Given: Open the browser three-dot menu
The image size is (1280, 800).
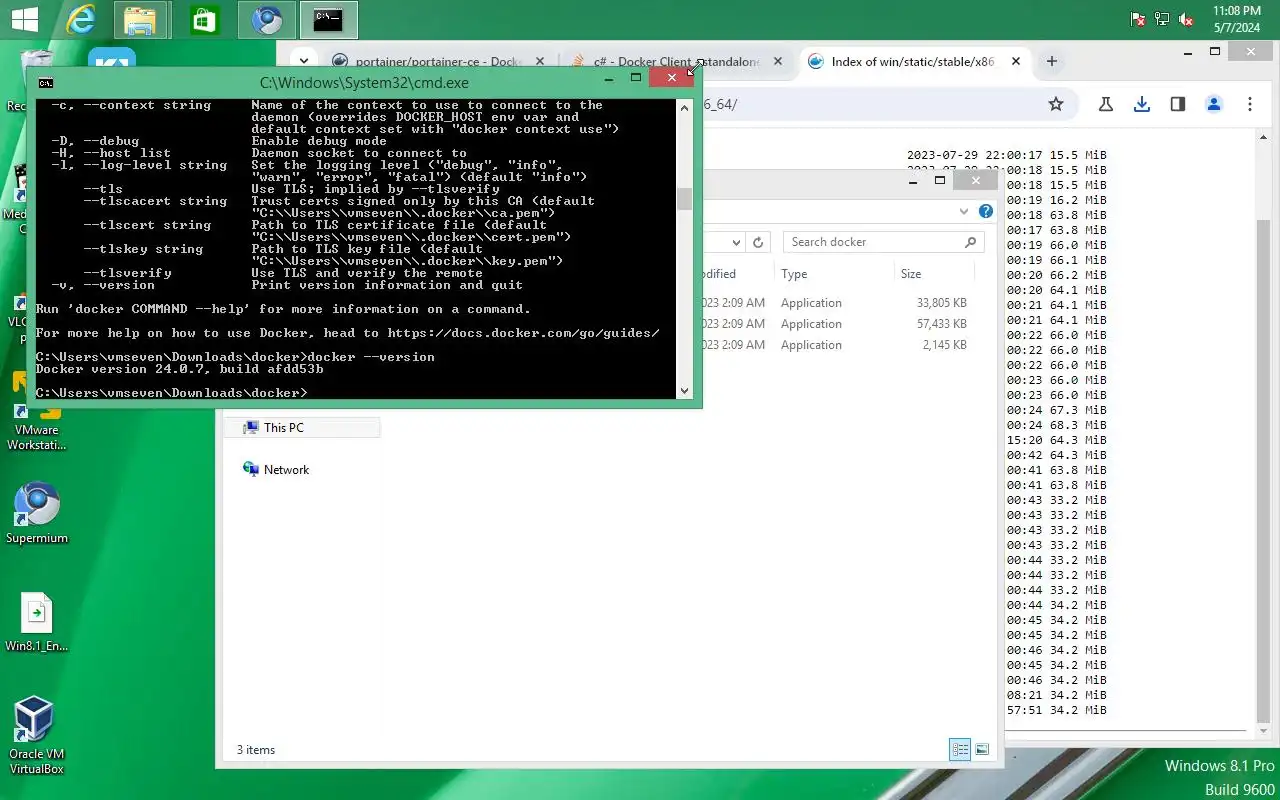Looking at the screenshot, I should tap(1250, 104).
